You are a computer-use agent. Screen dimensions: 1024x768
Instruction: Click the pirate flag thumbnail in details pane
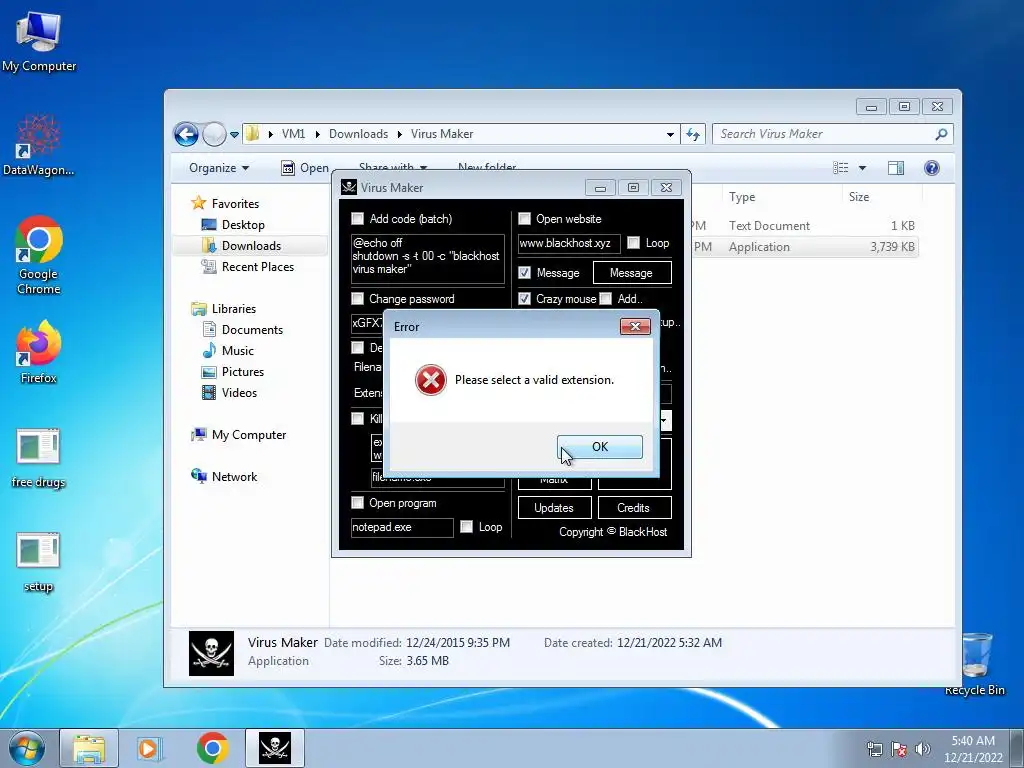pos(212,653)
